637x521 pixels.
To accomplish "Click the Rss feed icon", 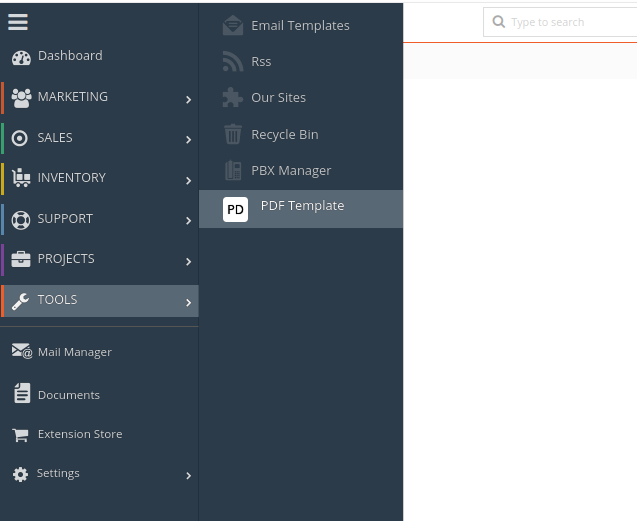I will 233,61.
